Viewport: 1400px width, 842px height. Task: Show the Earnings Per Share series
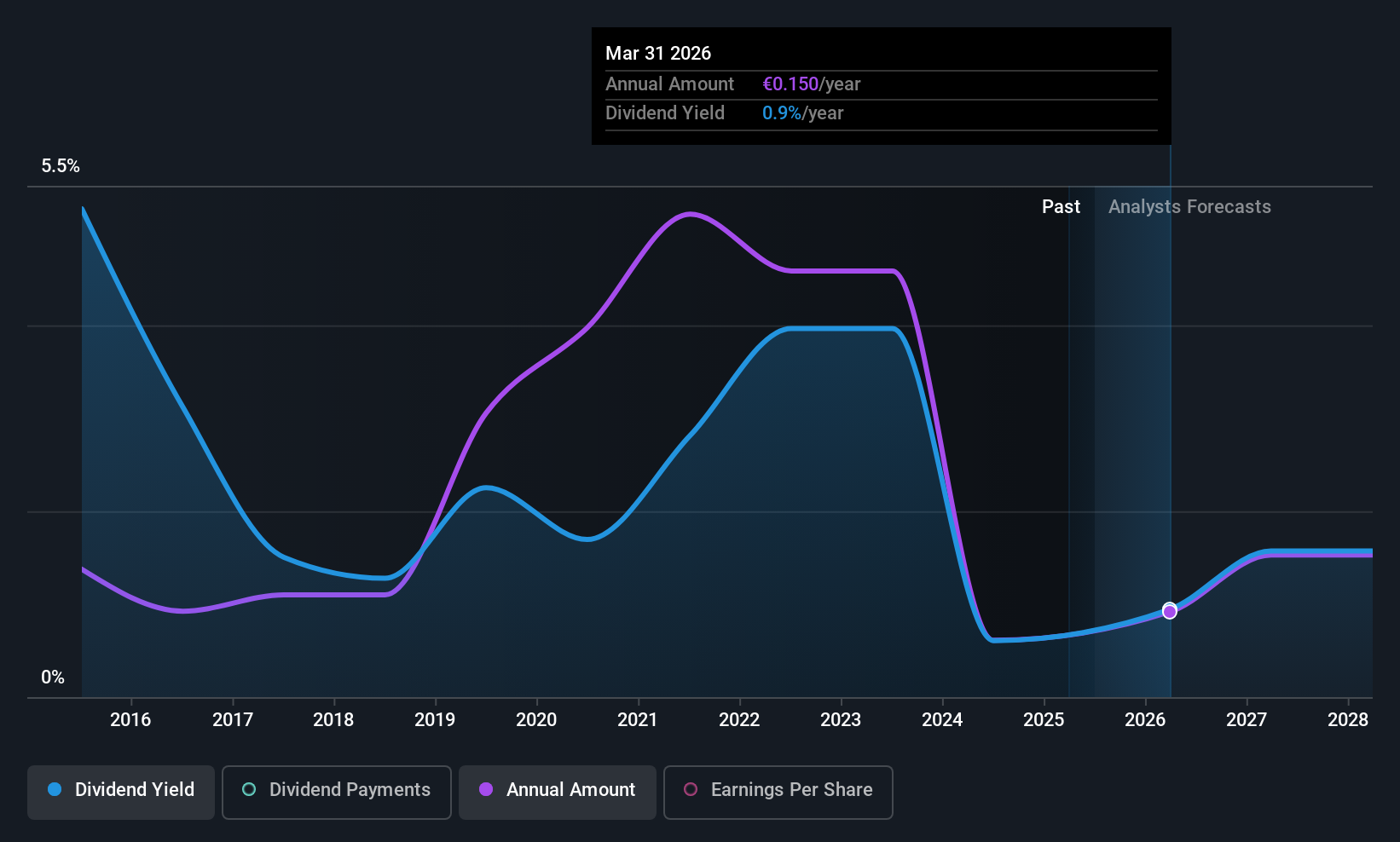pos(778,792)
